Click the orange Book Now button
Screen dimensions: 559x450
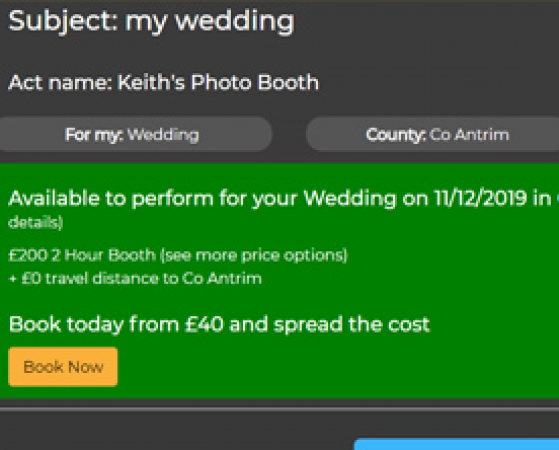[x=63, y=367]
